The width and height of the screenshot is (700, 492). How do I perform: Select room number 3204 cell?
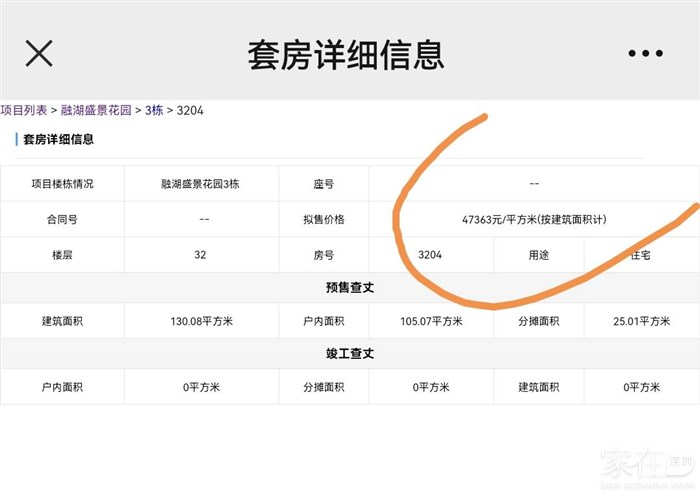[x=430, y=255]
